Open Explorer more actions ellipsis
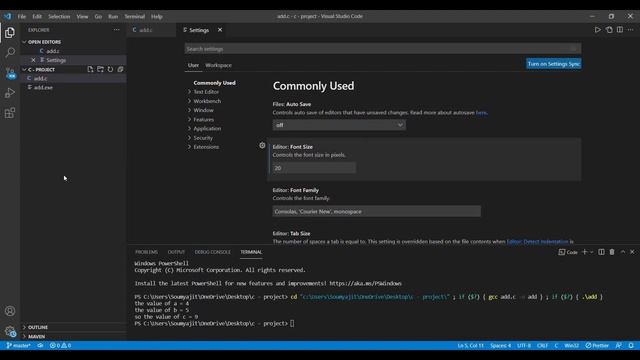The height and width of the screenshot is (360, 640). point(117,30)
